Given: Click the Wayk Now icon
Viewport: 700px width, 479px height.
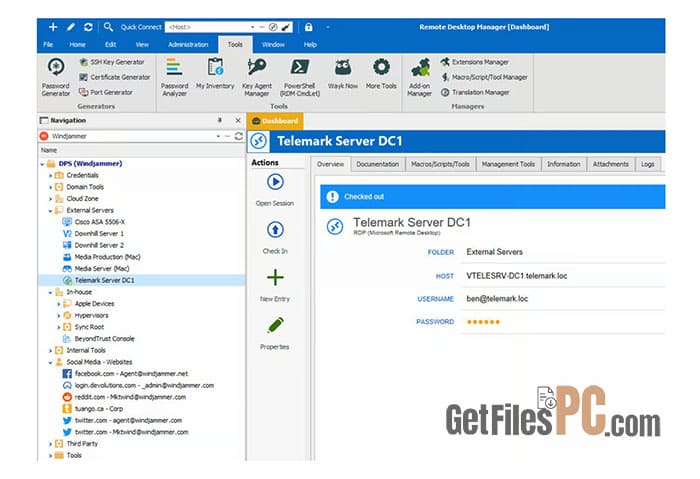Looking at the screenshot, I should 343,74.
